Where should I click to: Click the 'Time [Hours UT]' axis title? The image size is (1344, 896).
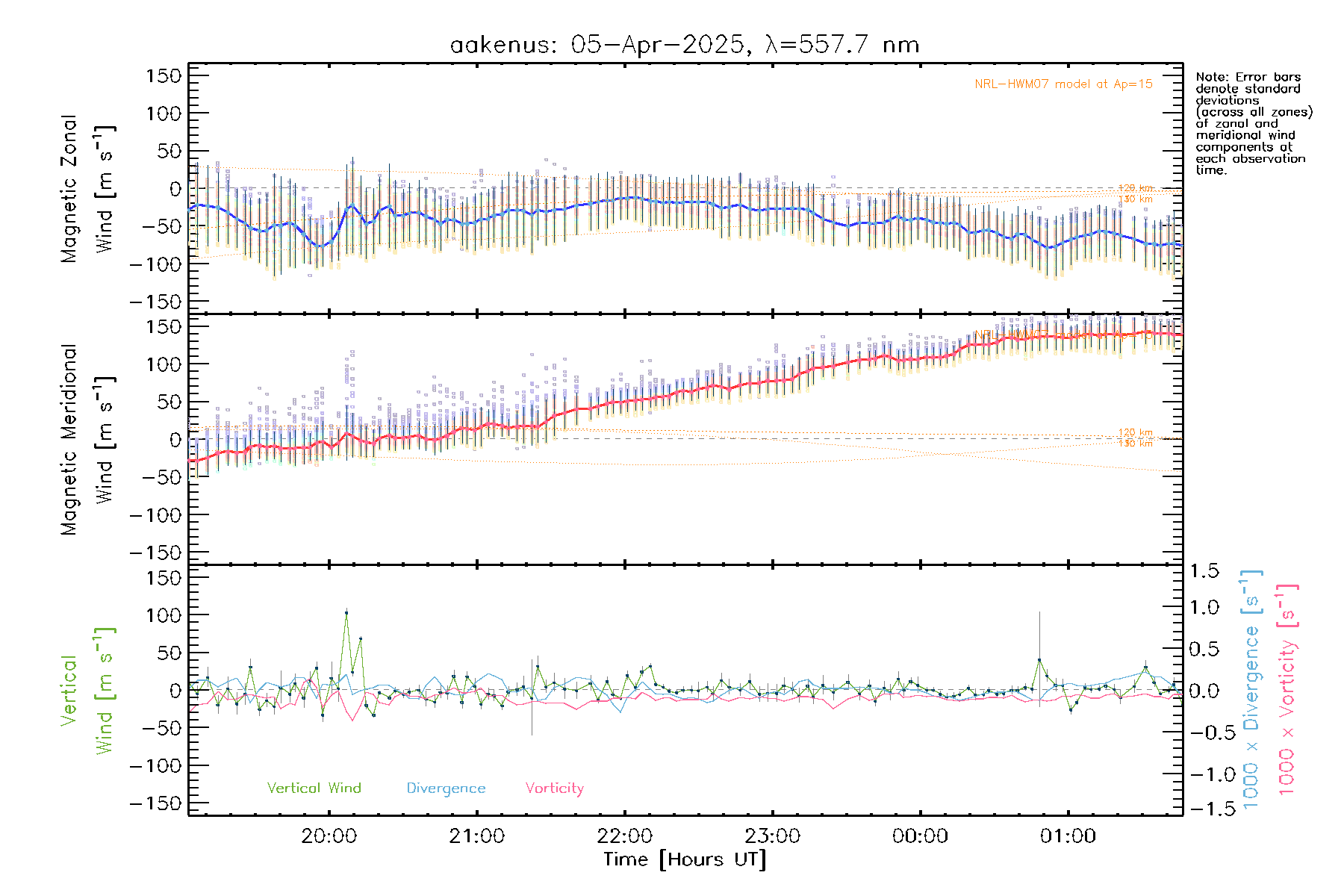tap(685, 859)
